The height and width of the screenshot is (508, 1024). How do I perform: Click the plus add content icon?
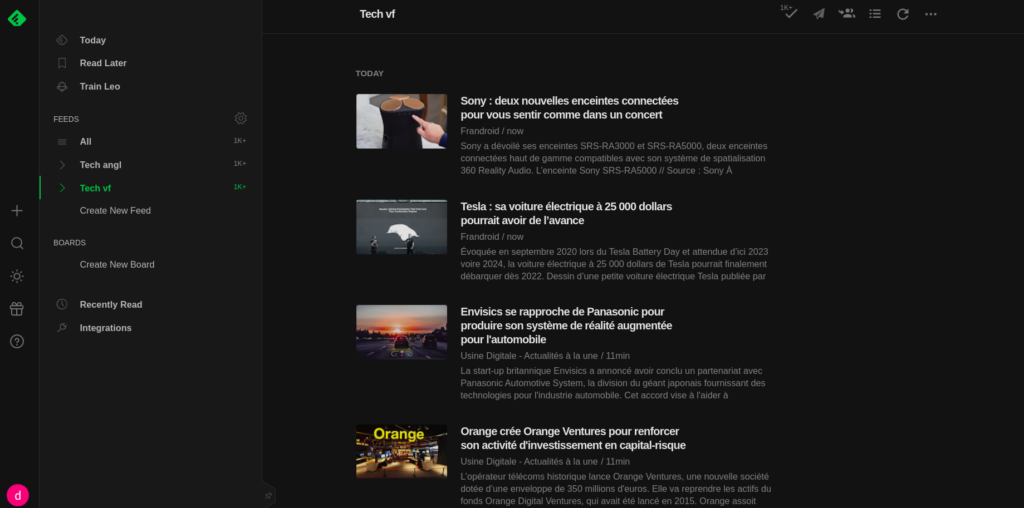click(17, 210)
